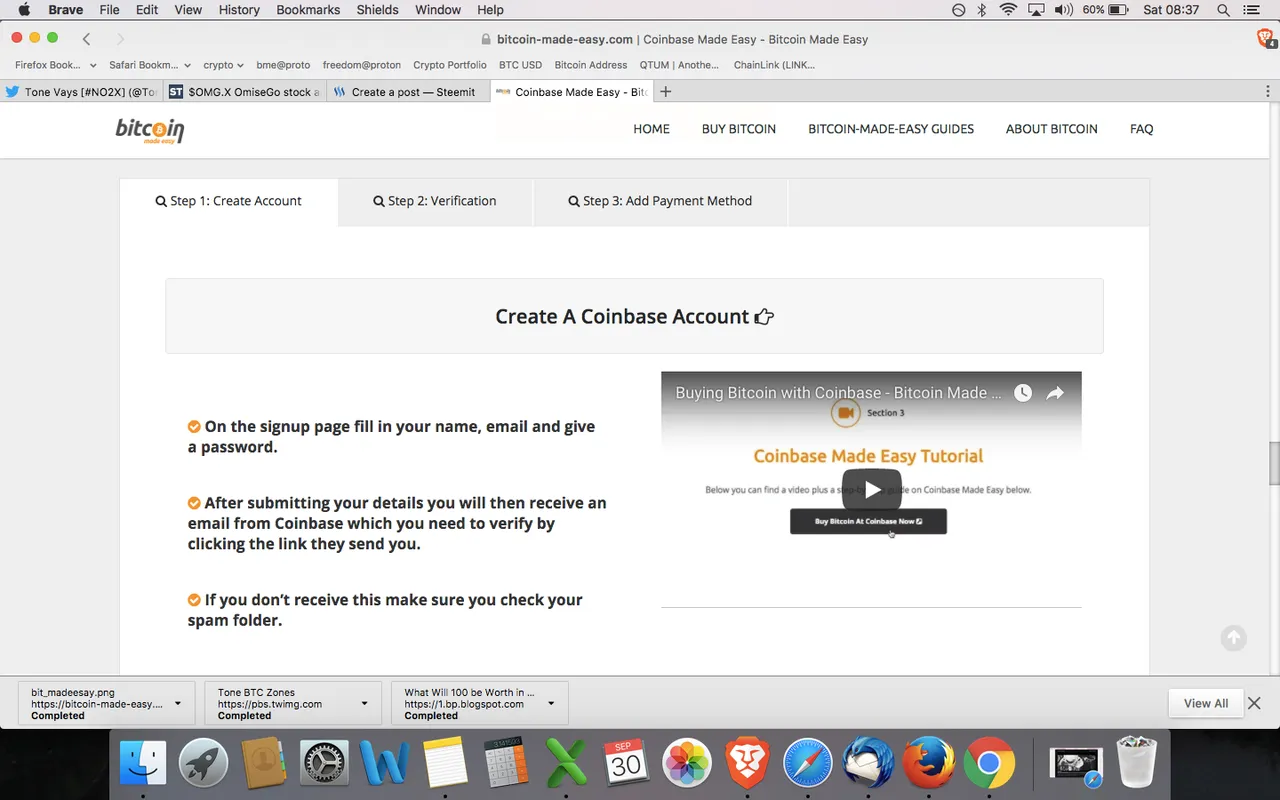
Task: Open dropdown arrow for bit_madeesay.png download
Action: point(178,703)
